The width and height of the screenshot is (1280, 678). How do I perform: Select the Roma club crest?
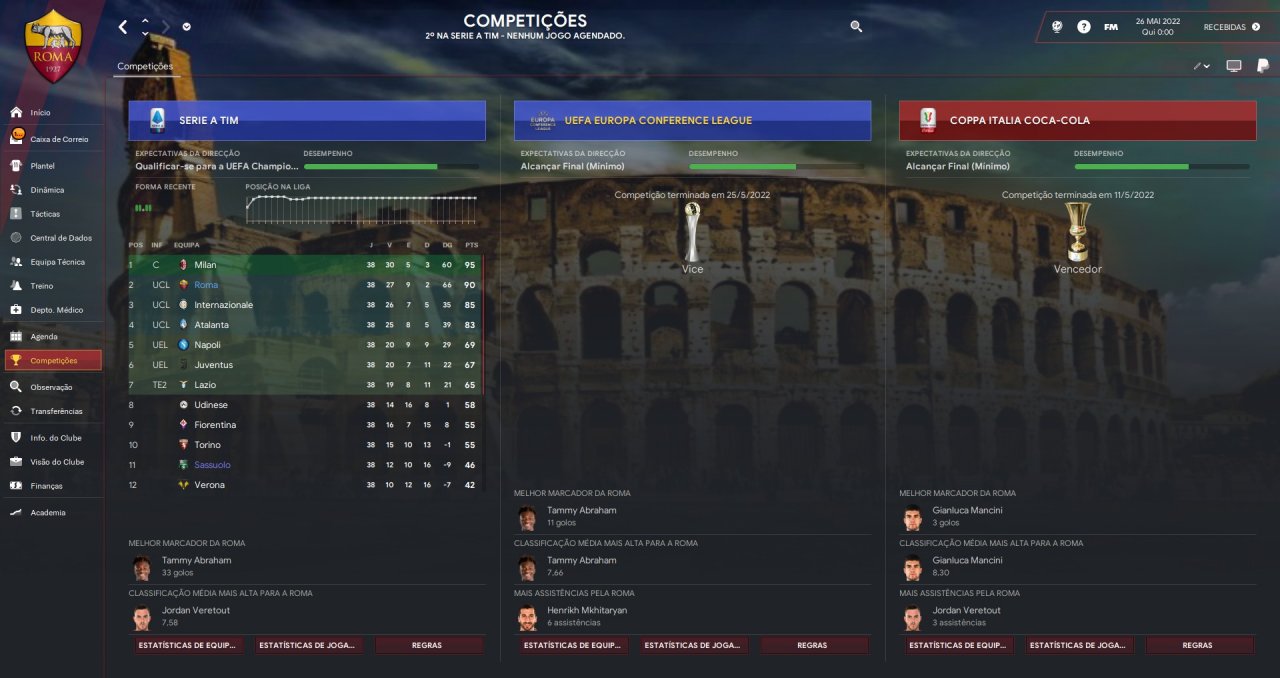coord(53,47)
